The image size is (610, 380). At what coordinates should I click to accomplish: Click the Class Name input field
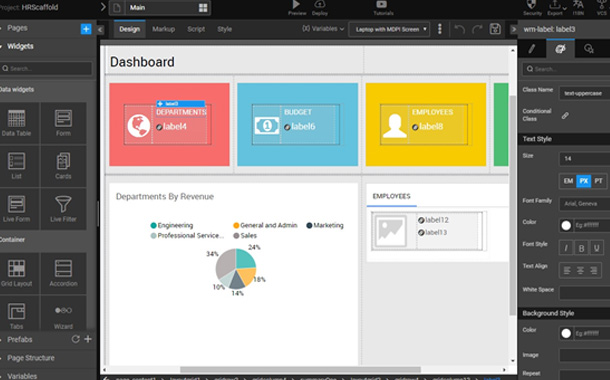tap(585, 93)
